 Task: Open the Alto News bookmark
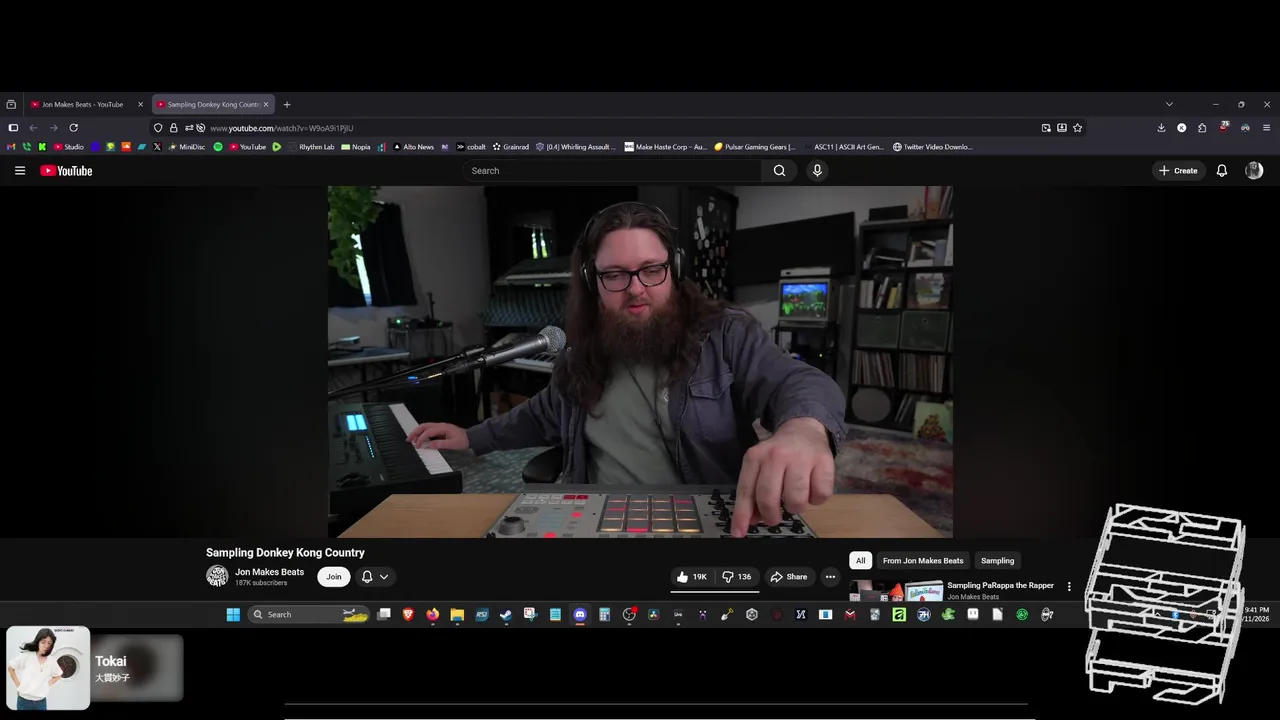click(x=413, y=147)
